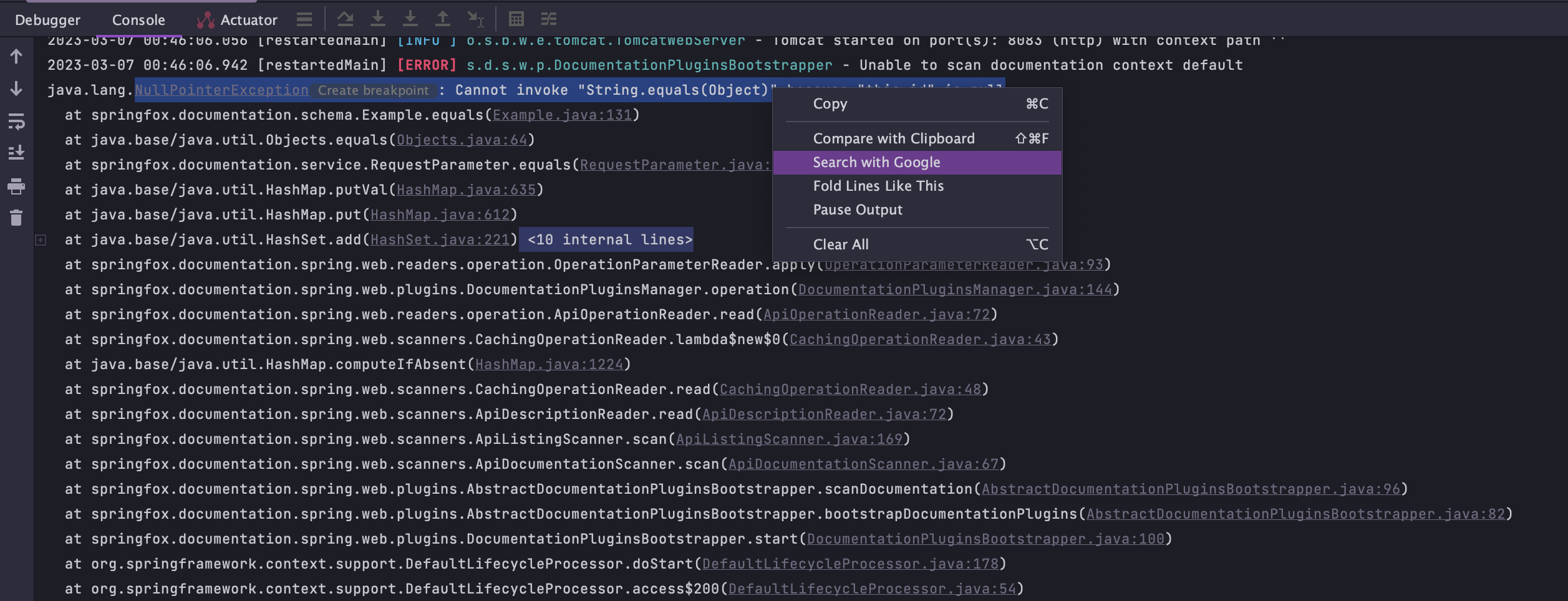Screen dimensions: 1568x601
Task: Open the ApiDescriptionReader.java:72 link
Action: [825, 415]
